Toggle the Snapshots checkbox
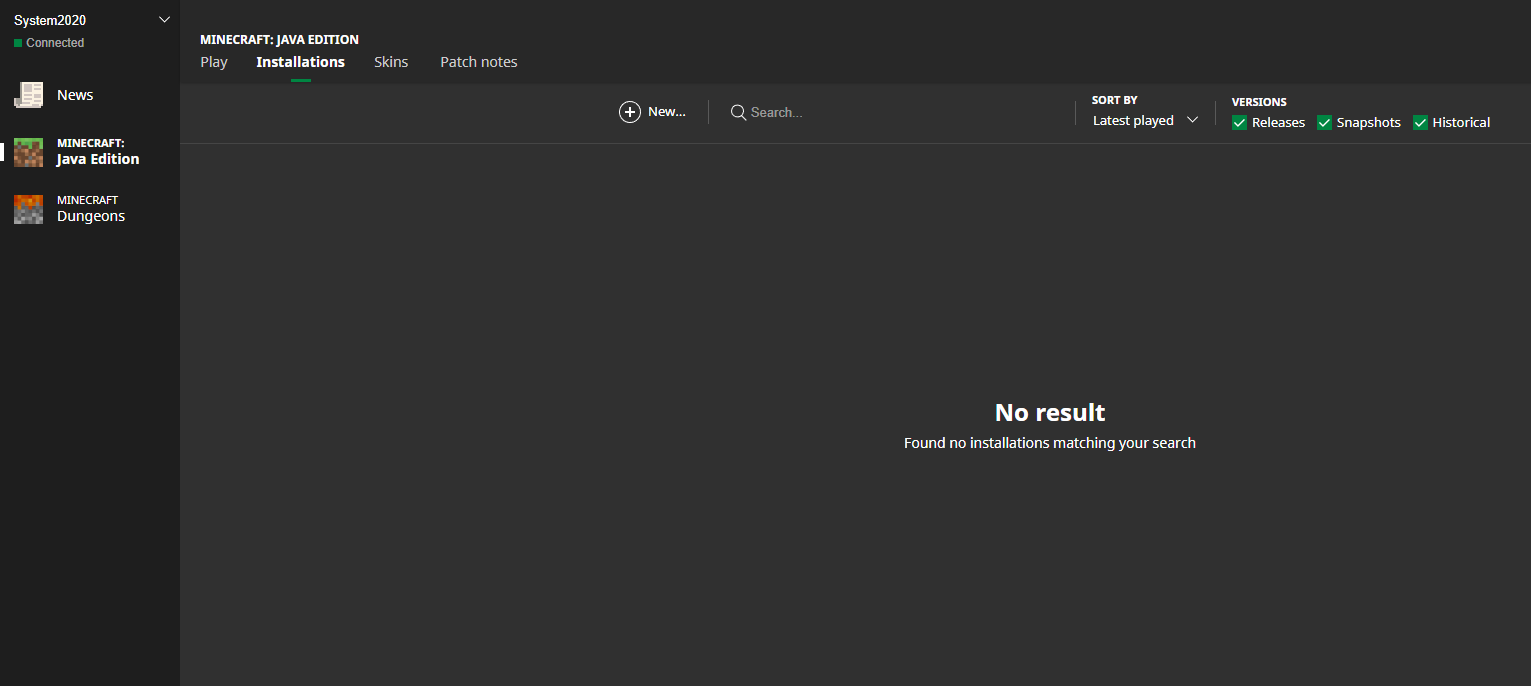 tap(1325, 122)
